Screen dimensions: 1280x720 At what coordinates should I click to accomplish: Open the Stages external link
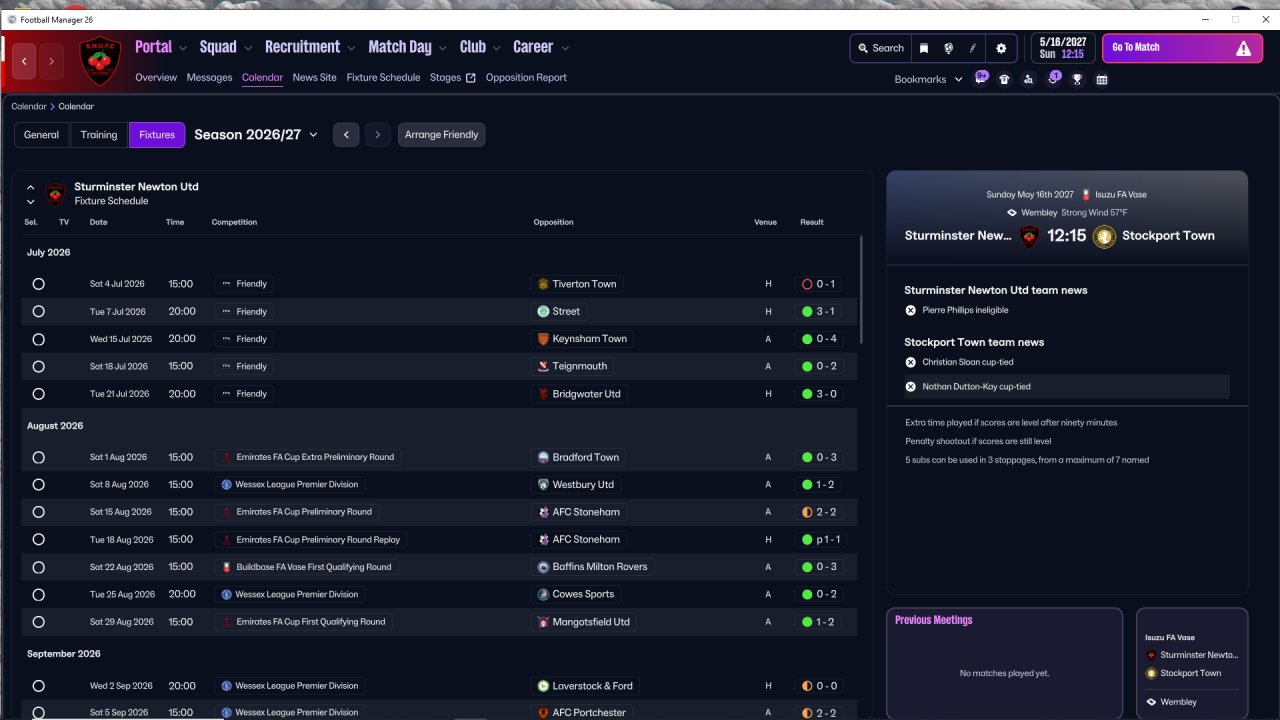[x=453, y=77]
